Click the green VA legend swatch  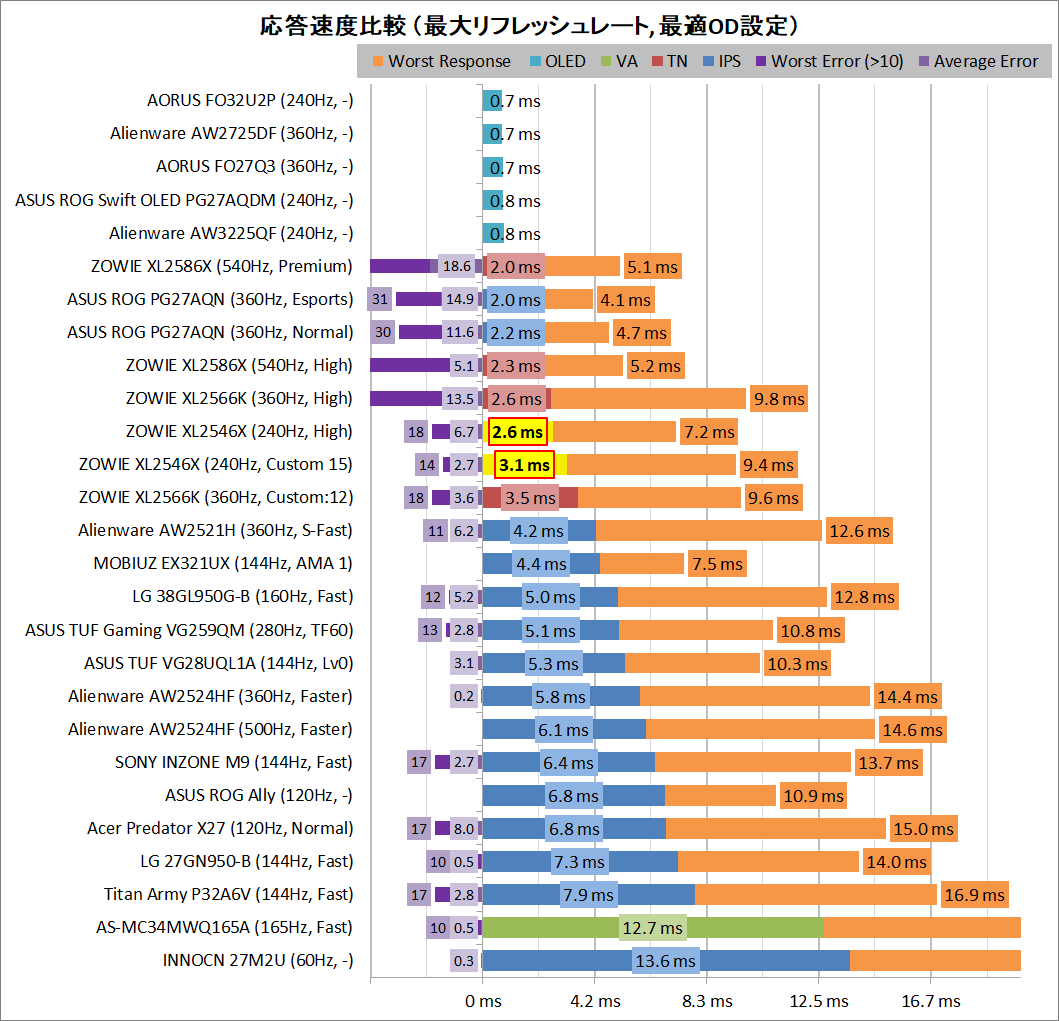click(606, 61)
